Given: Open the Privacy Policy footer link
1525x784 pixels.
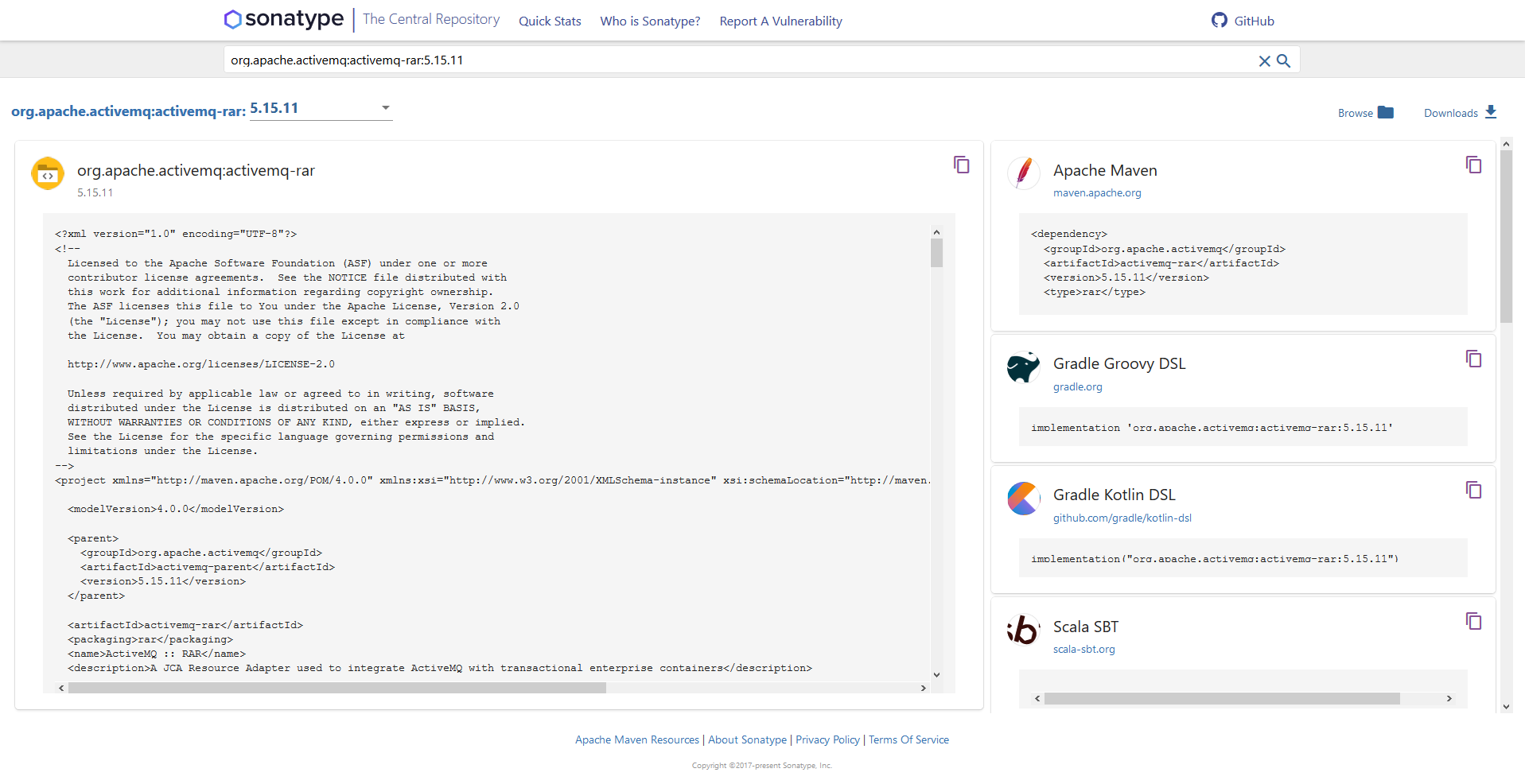Looking at the screenshot, I should tap(827, 739).
